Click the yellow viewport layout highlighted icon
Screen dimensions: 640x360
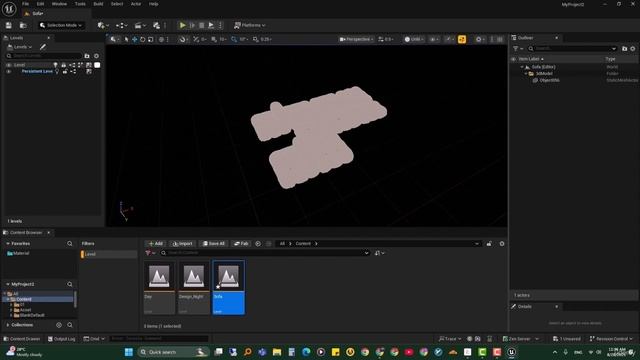tap(462, 40)
